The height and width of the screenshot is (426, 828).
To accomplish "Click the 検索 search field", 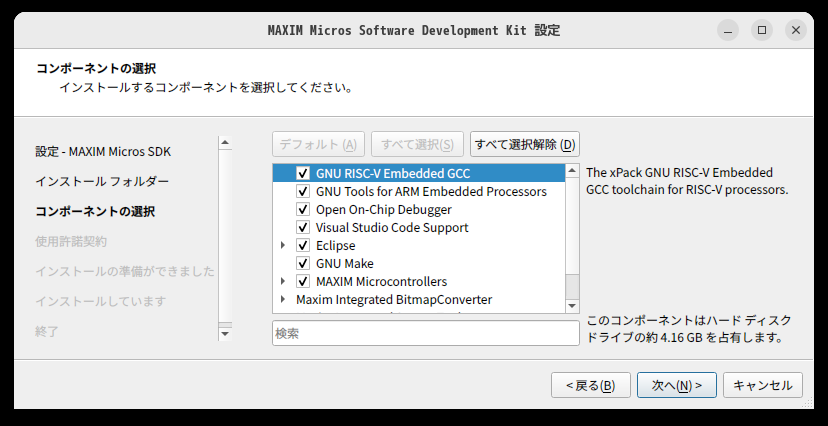I will pos(426,333).
